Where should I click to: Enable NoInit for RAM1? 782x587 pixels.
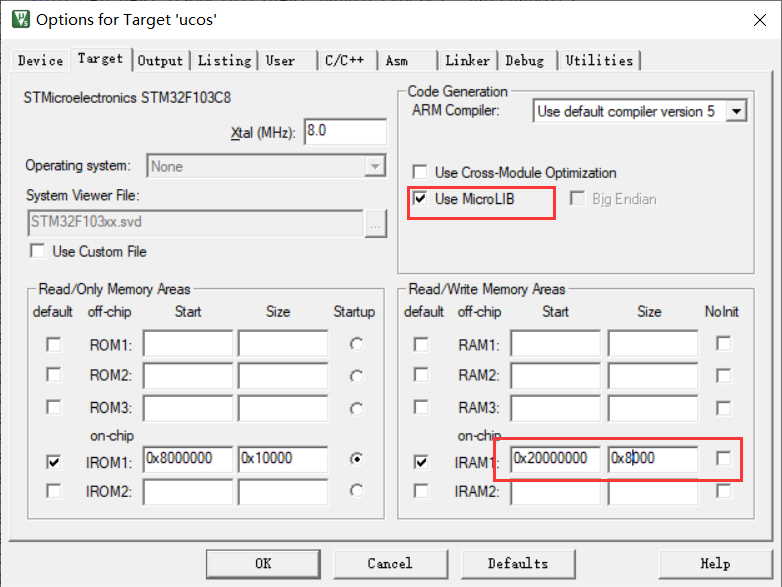723,344
